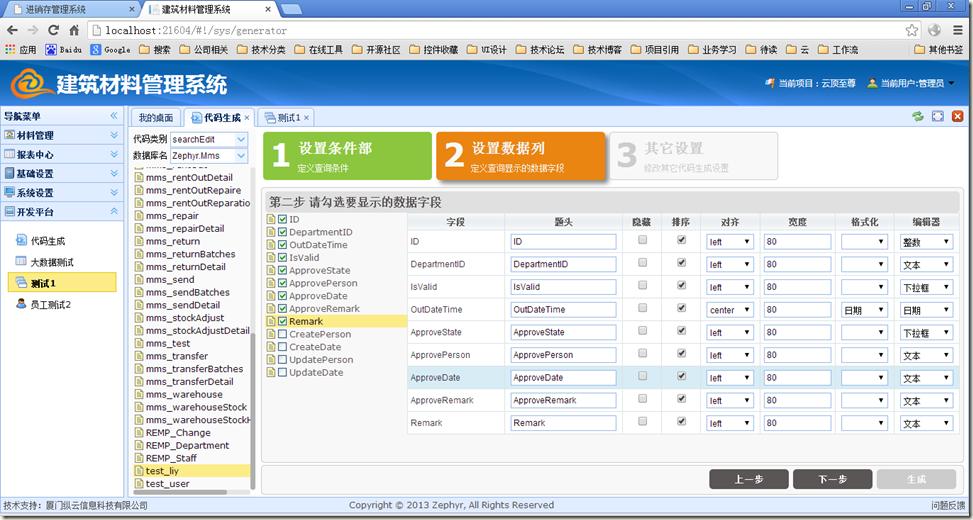Viewport: 973px width, 520px height.
Task: Check the CreatePerson field checkbox
Action: [x=282, y=334]
